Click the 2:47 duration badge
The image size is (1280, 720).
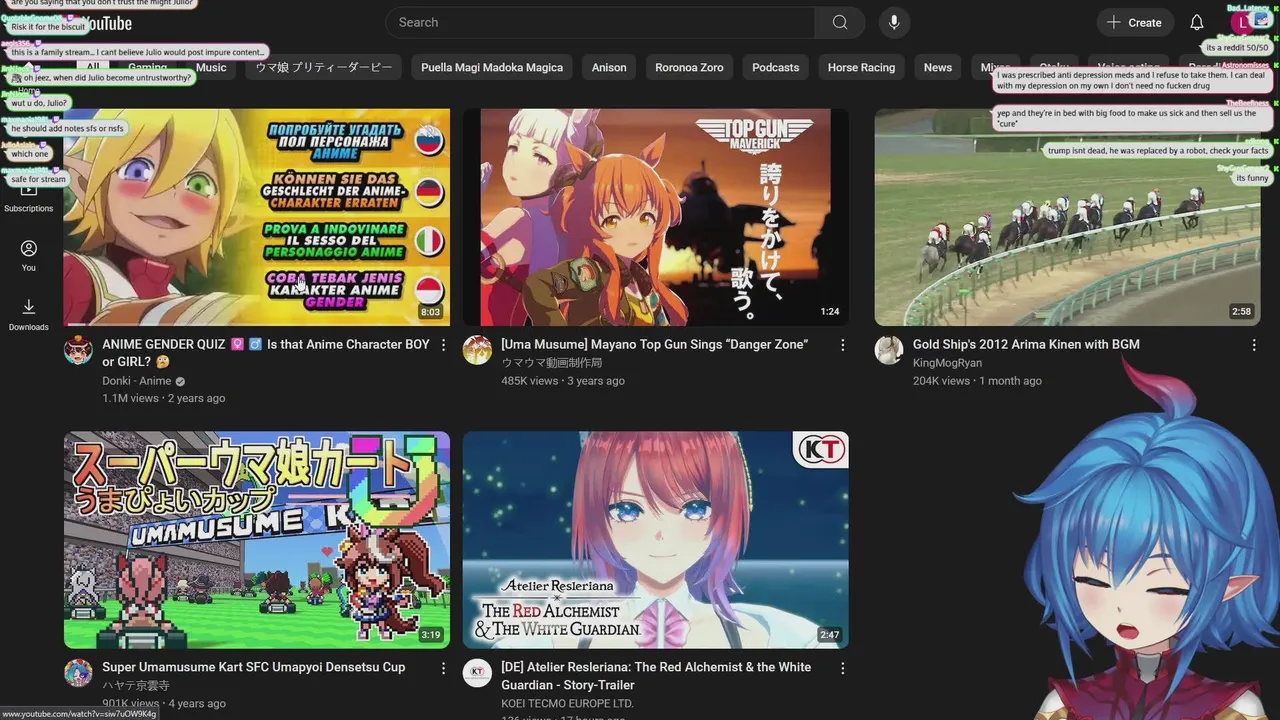point(830,635)
